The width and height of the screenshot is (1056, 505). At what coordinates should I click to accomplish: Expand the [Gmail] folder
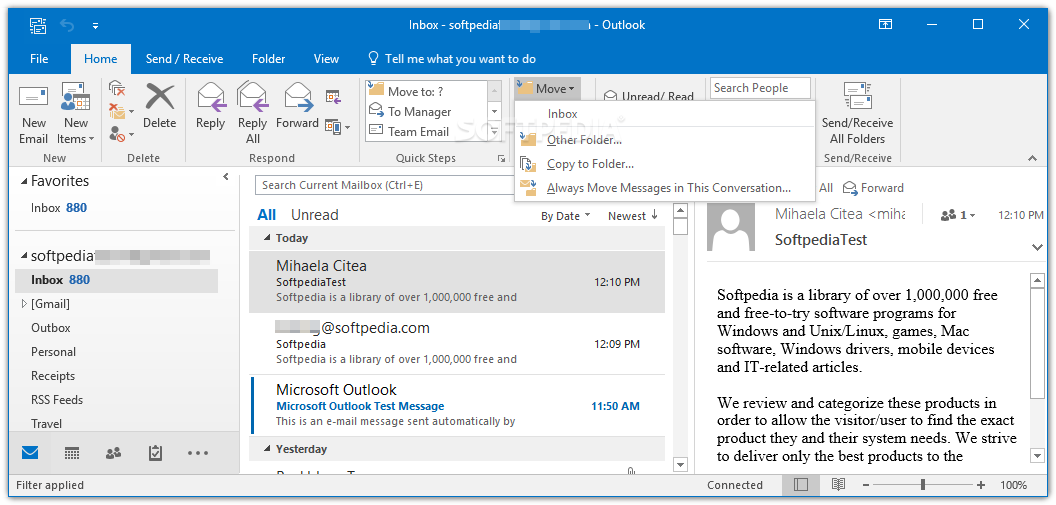(x=24, y=304)
